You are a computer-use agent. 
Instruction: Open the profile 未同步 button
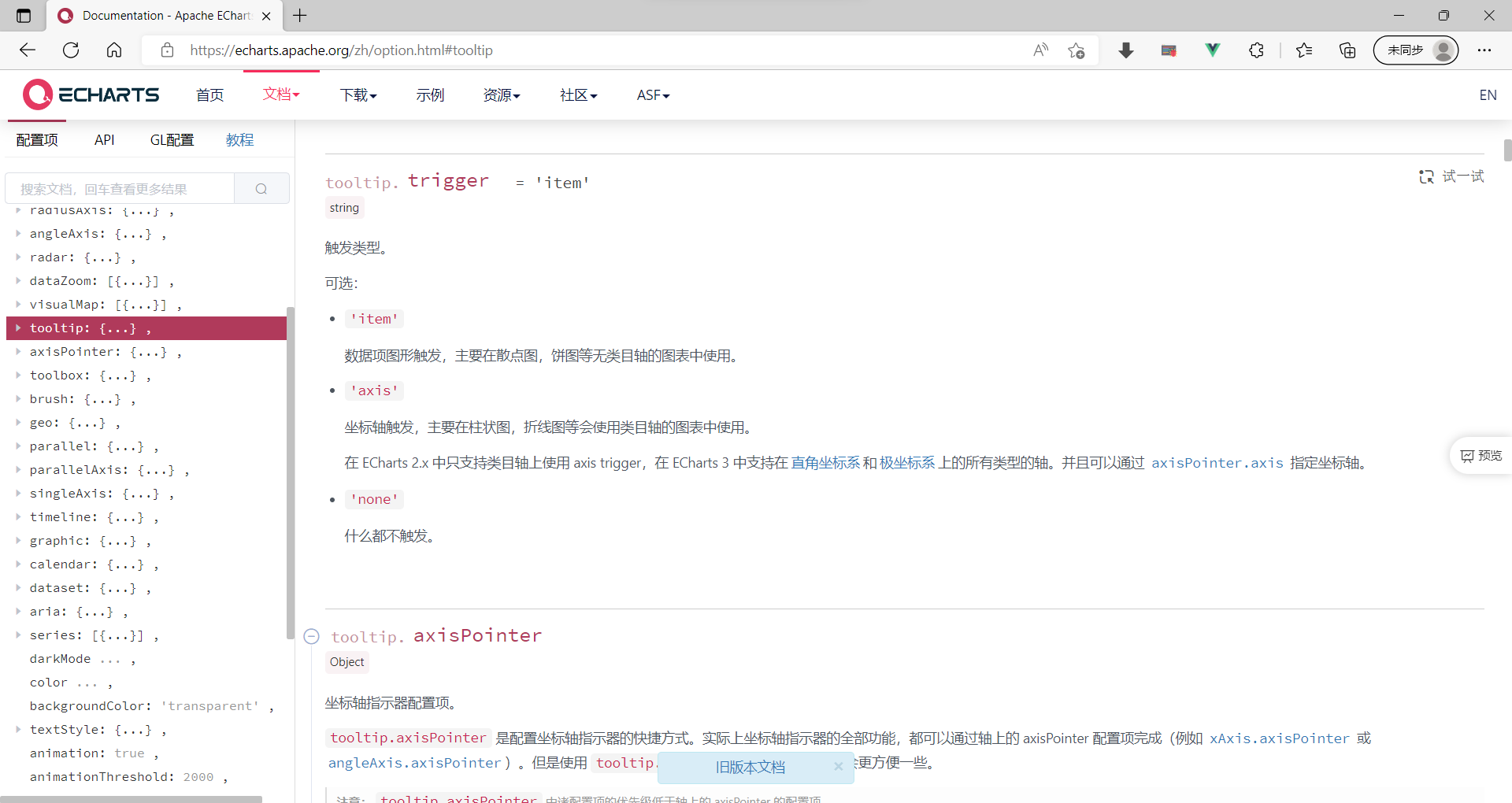pos(1416,50)
